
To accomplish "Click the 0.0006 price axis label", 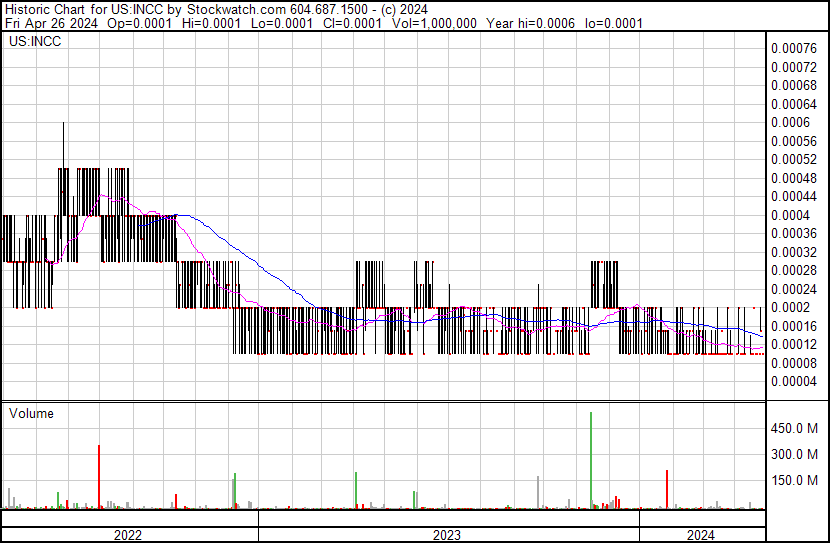I will 790,122.
